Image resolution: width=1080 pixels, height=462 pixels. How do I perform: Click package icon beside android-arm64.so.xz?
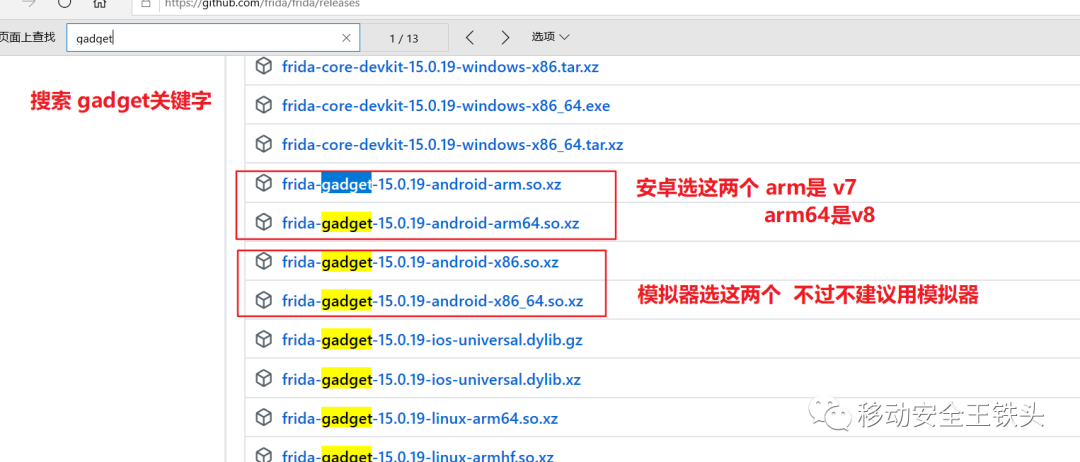pyautogui.click(x=262, y=222)
